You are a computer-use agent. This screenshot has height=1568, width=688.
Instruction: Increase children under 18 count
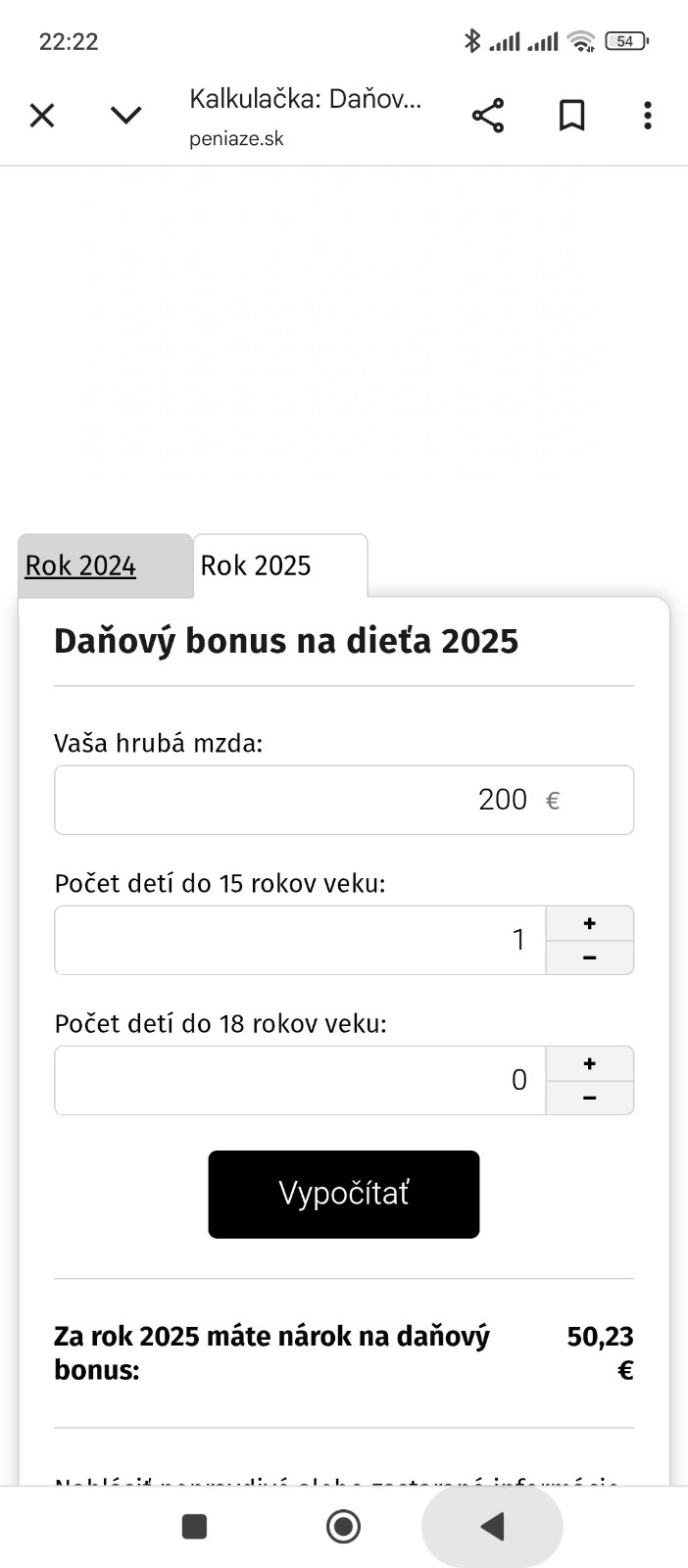pyautogui.click(x=589, y=1063)
